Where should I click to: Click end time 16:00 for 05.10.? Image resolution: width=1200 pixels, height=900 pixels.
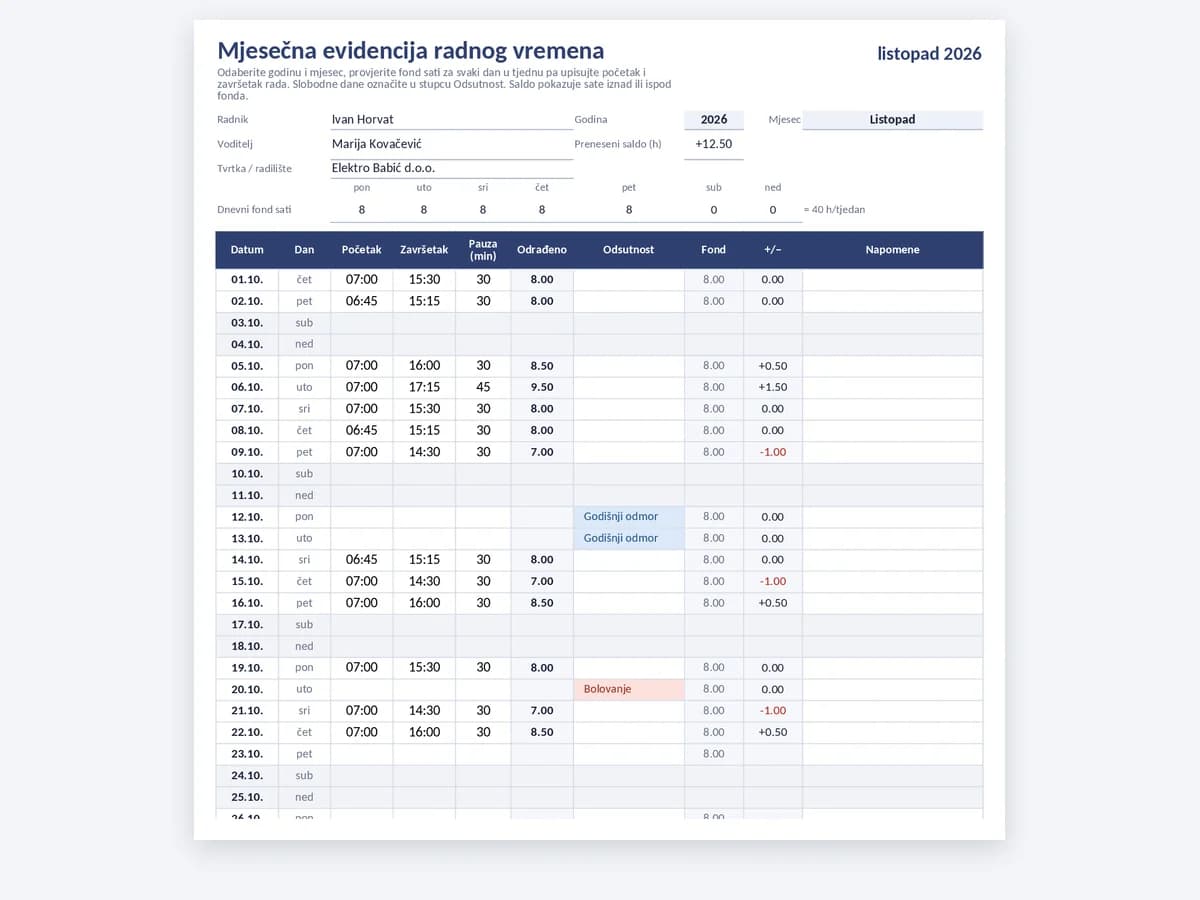(424, 366)
